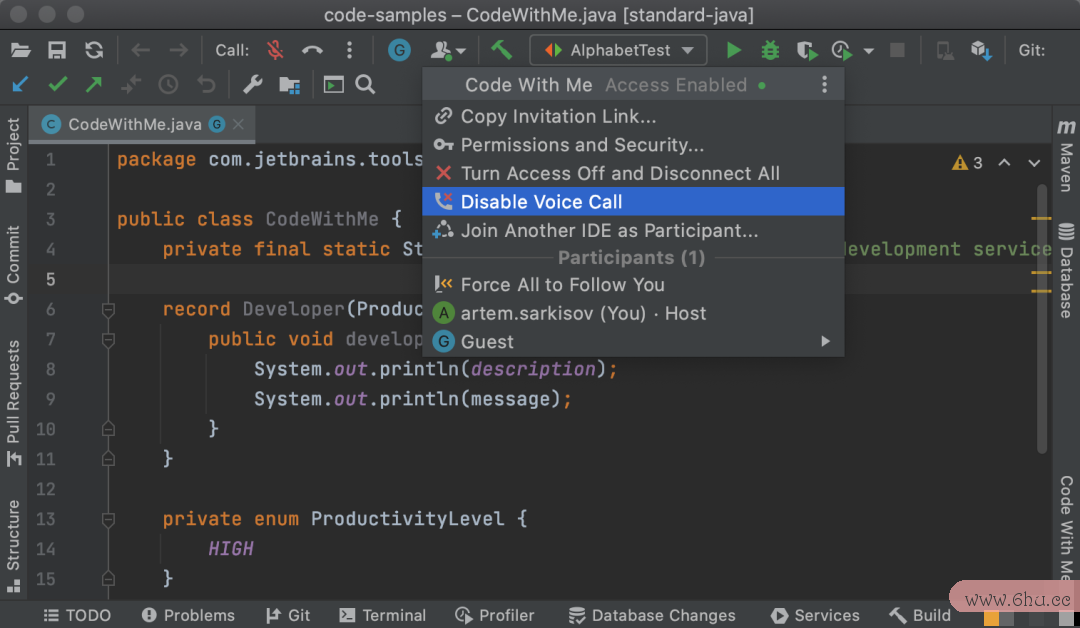Image resolution: width=1080 pixels, height=628 pixels.
Task: Toggle the muted microphone in Call
Action: [276, 50]
